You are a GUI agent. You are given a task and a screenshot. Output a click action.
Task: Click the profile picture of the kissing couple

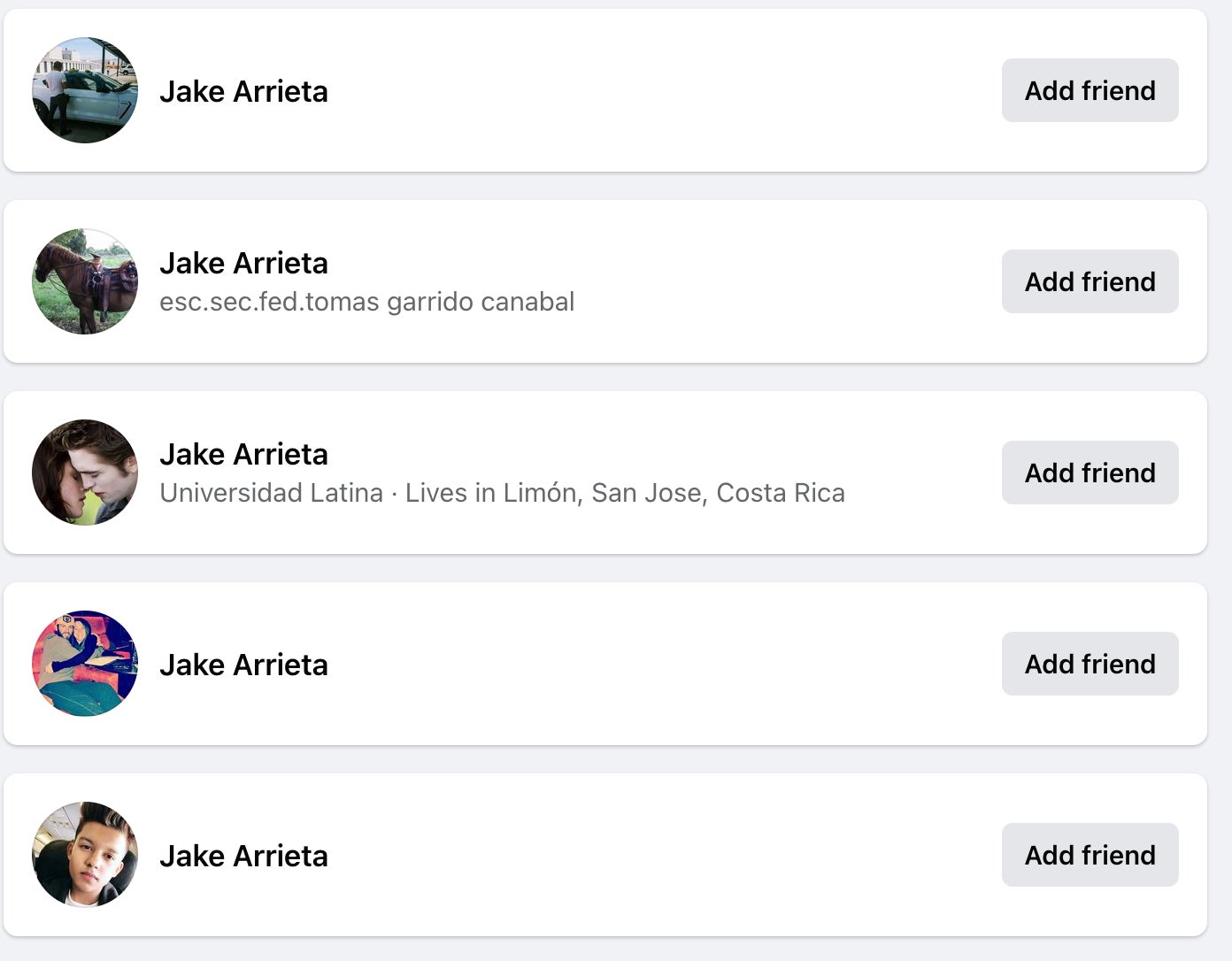click(85, 473)
